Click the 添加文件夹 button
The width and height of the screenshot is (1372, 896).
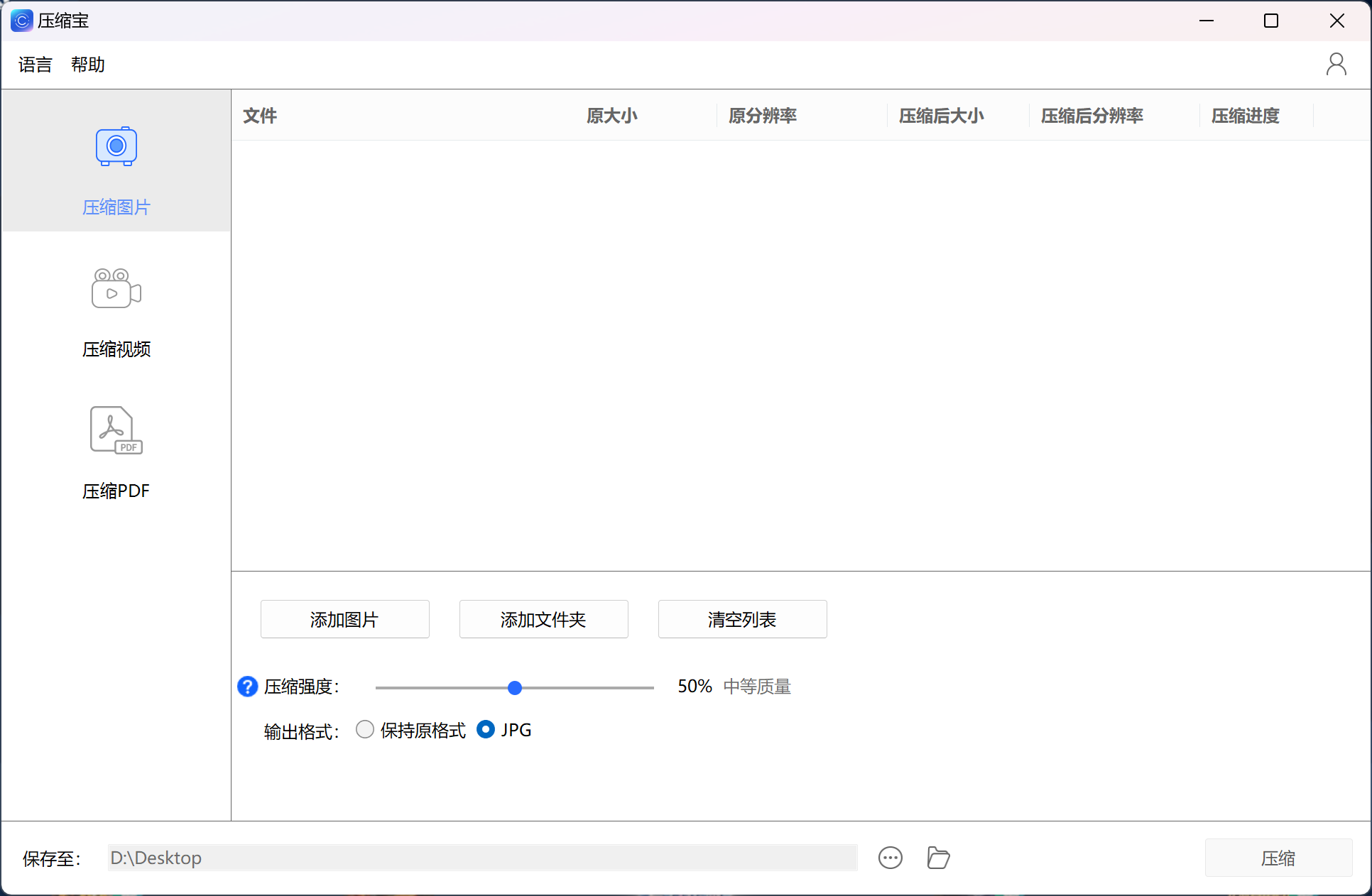tap(544, 619)
